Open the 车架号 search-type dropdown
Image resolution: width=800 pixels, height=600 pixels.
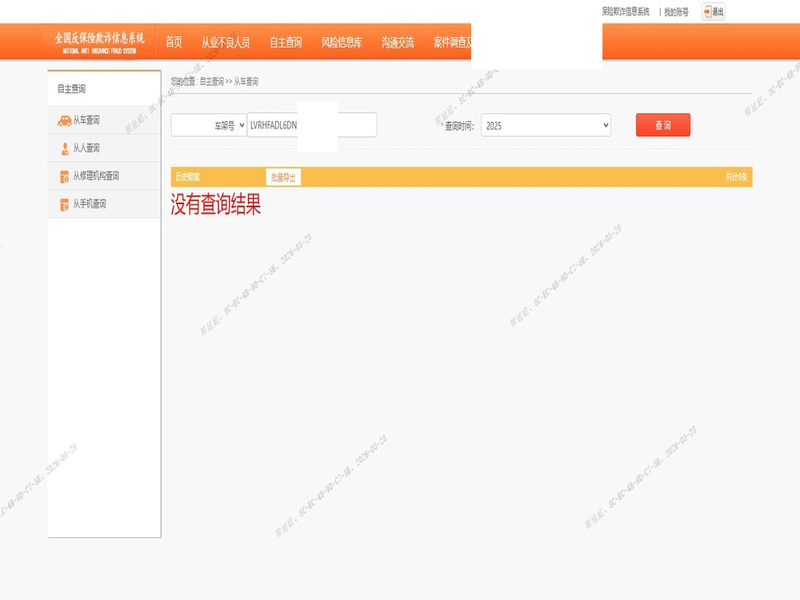[x=209, y=125]
